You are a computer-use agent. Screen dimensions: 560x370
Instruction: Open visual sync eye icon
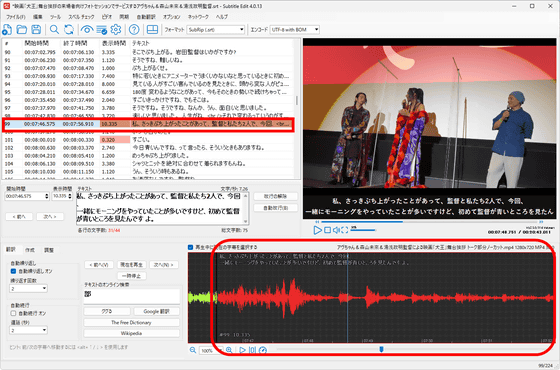(87, 30)
